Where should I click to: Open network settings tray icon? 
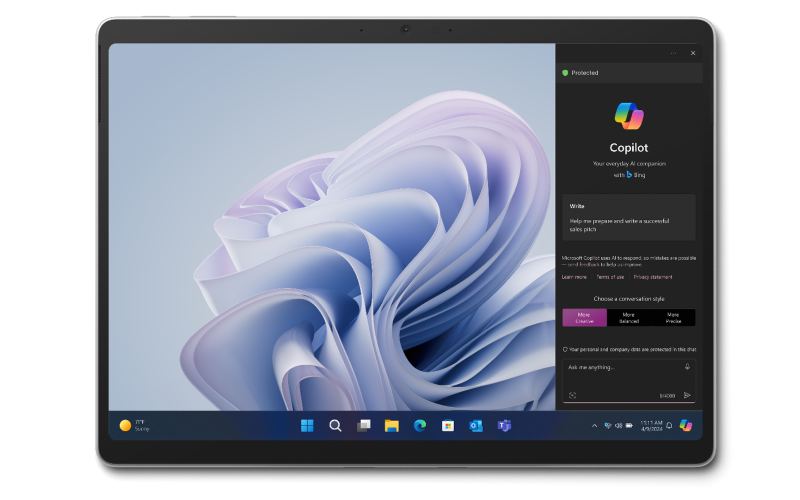point(608,426)
